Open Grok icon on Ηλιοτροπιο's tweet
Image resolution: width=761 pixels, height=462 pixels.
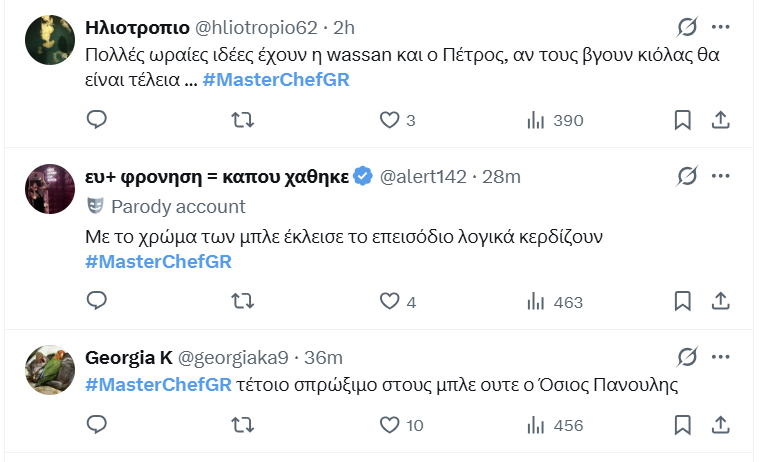687,26
